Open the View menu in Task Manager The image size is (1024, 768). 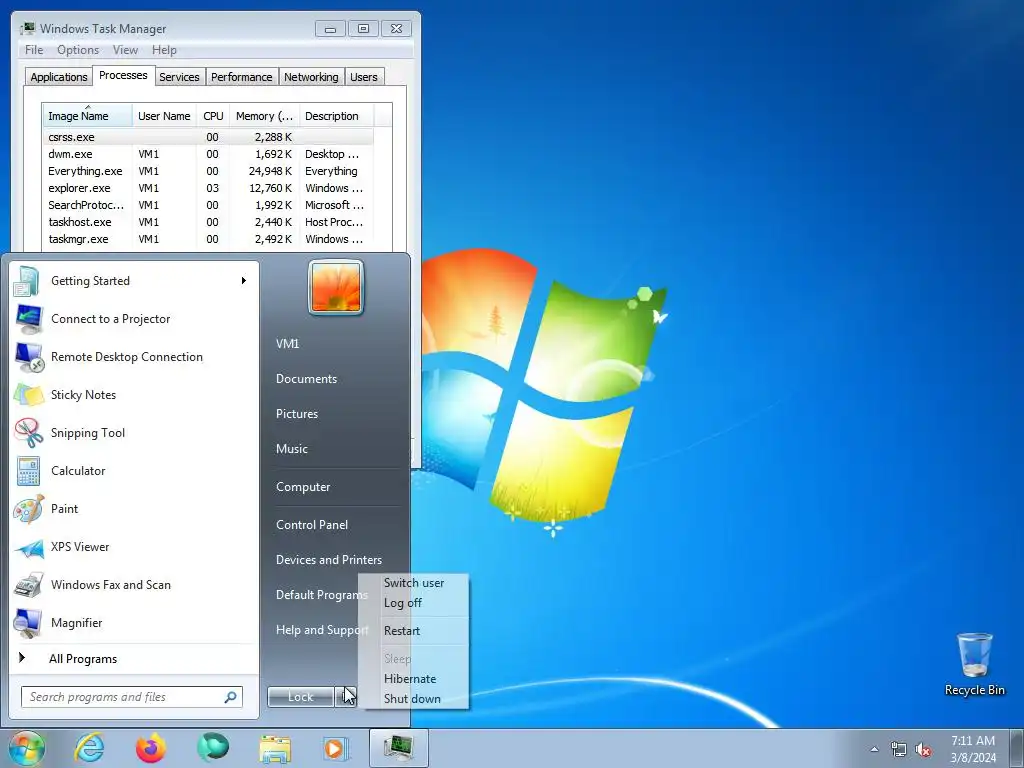point(125,50)
